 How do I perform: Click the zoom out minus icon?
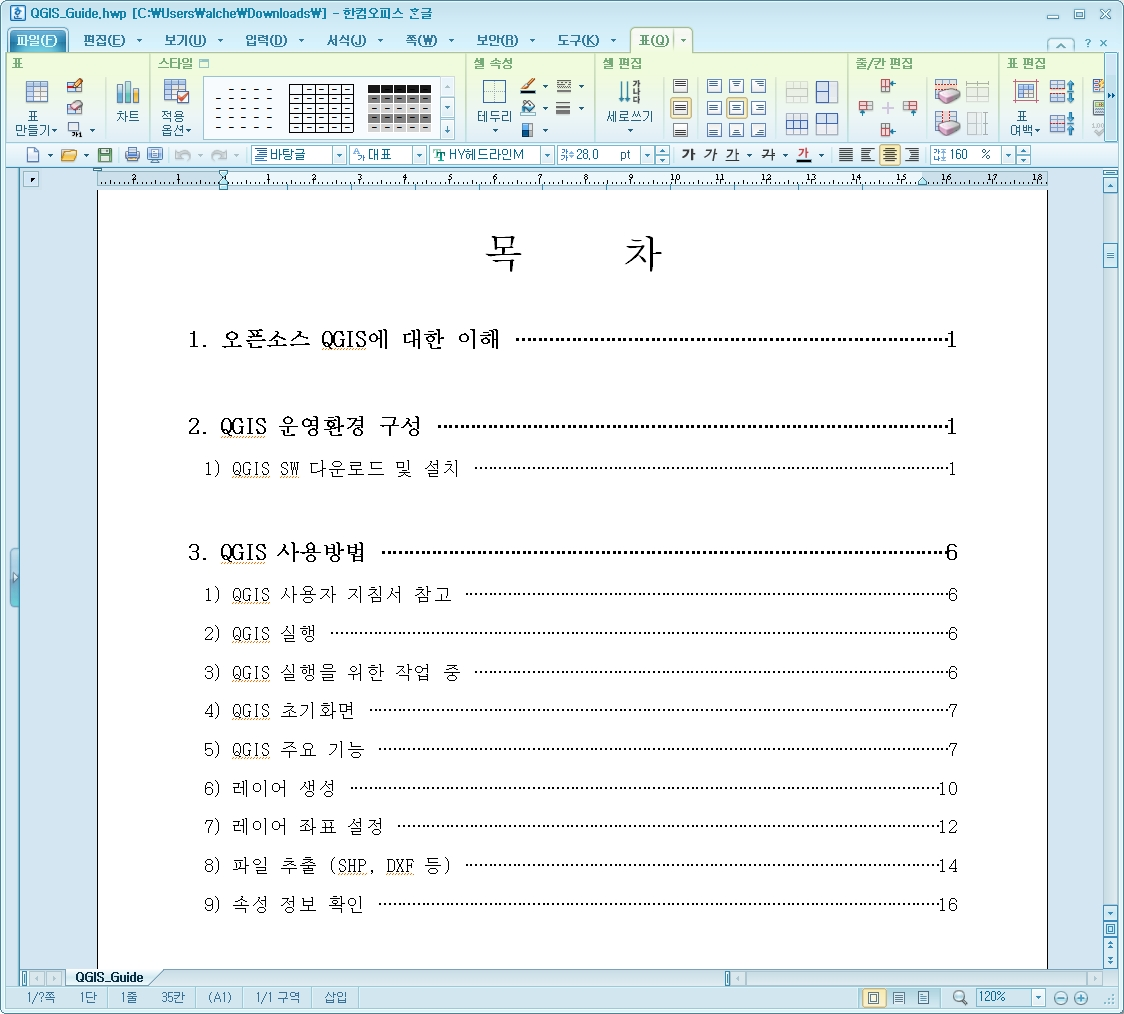coord(1061,998)
